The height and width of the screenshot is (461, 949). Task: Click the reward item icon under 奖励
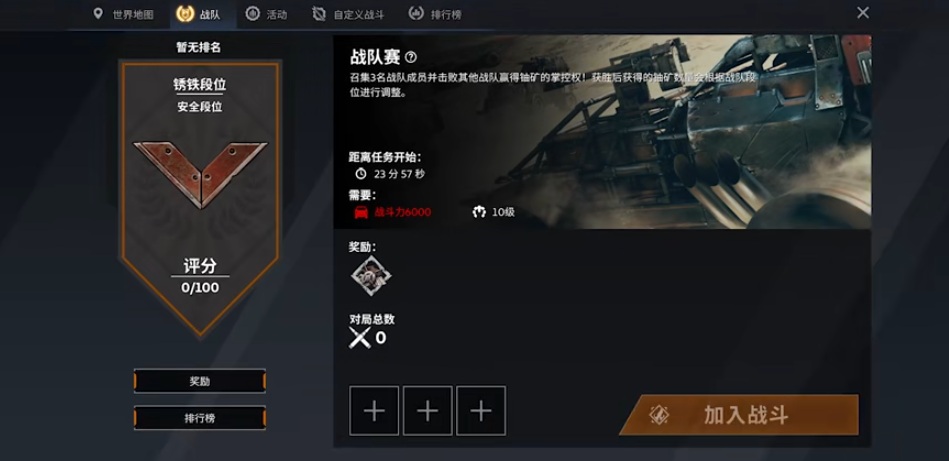coord(371,275)
